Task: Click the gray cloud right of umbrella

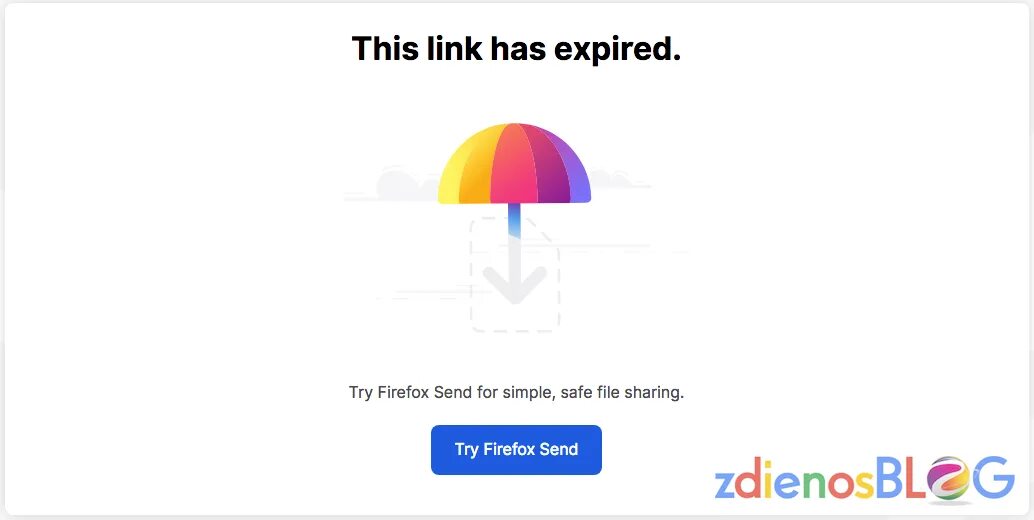Action: click(x=619, y=179)
